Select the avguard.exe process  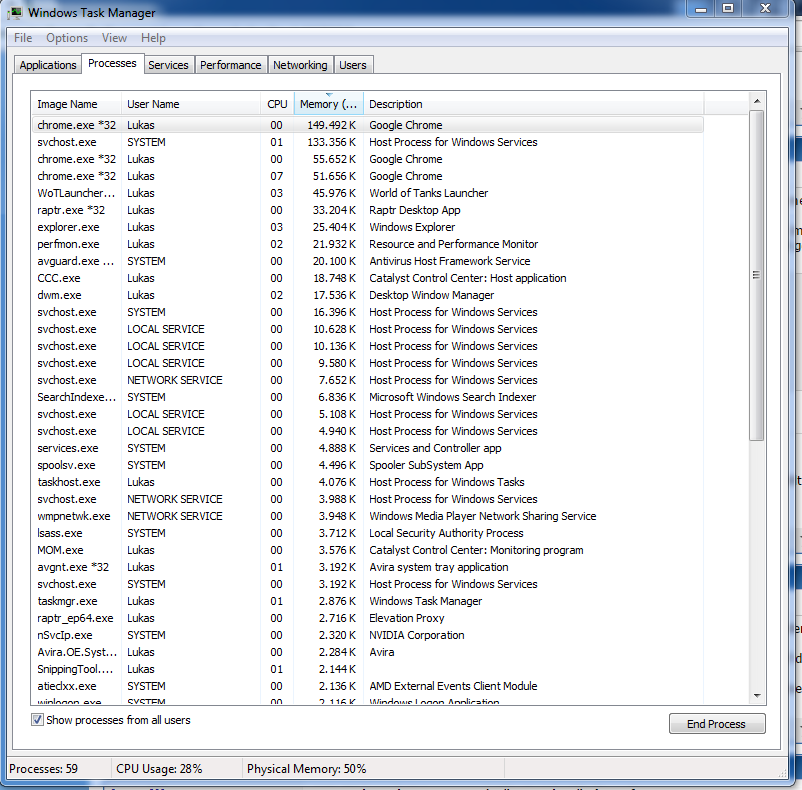[x=368, y=261]
